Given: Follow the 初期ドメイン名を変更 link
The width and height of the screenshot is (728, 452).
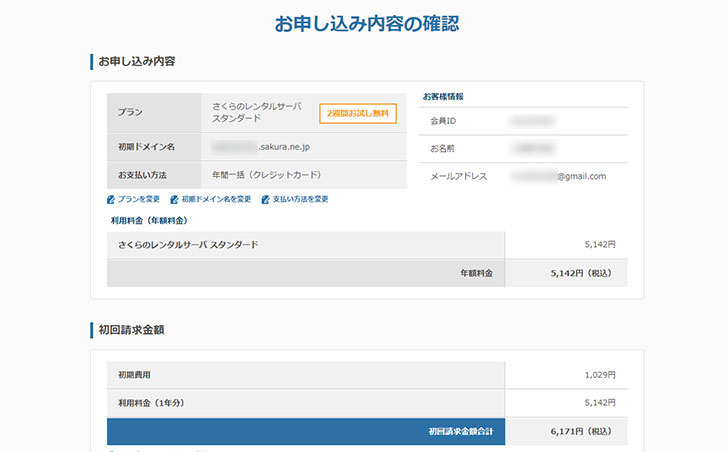Looking at the screenshot, I should click(x=216, y=199).
